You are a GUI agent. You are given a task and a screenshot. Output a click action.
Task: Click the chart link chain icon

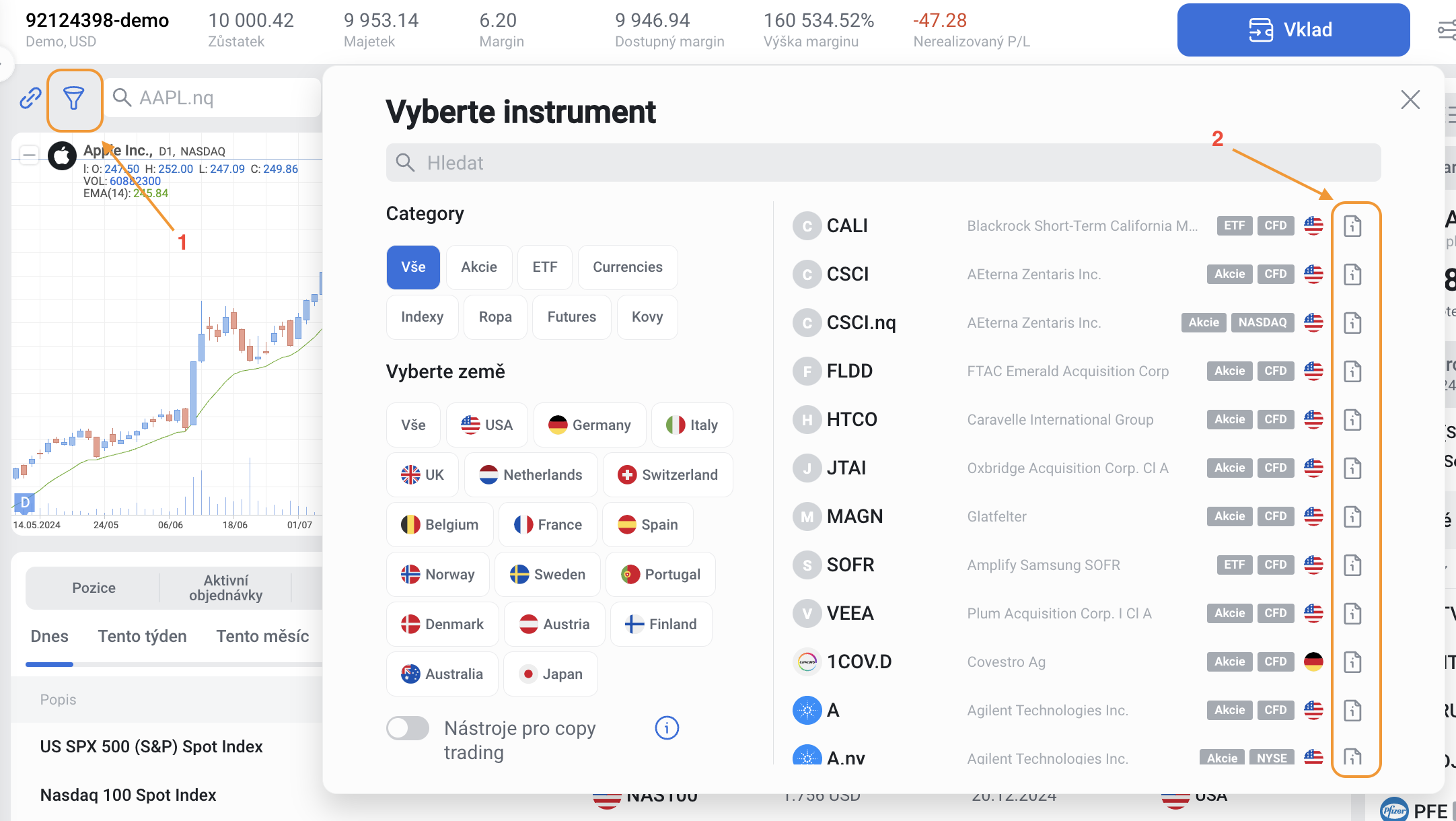(30, 98)
